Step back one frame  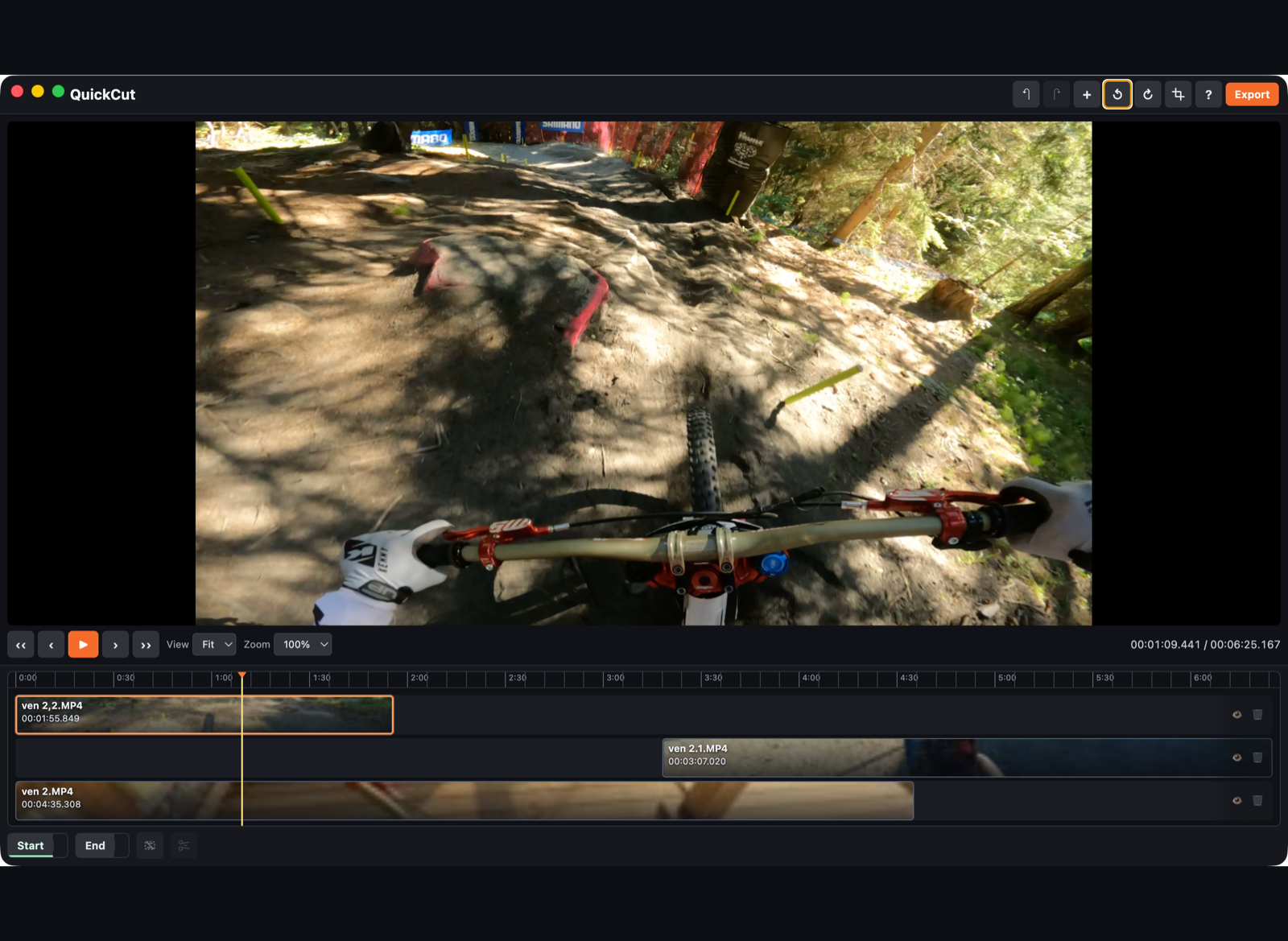52,645
